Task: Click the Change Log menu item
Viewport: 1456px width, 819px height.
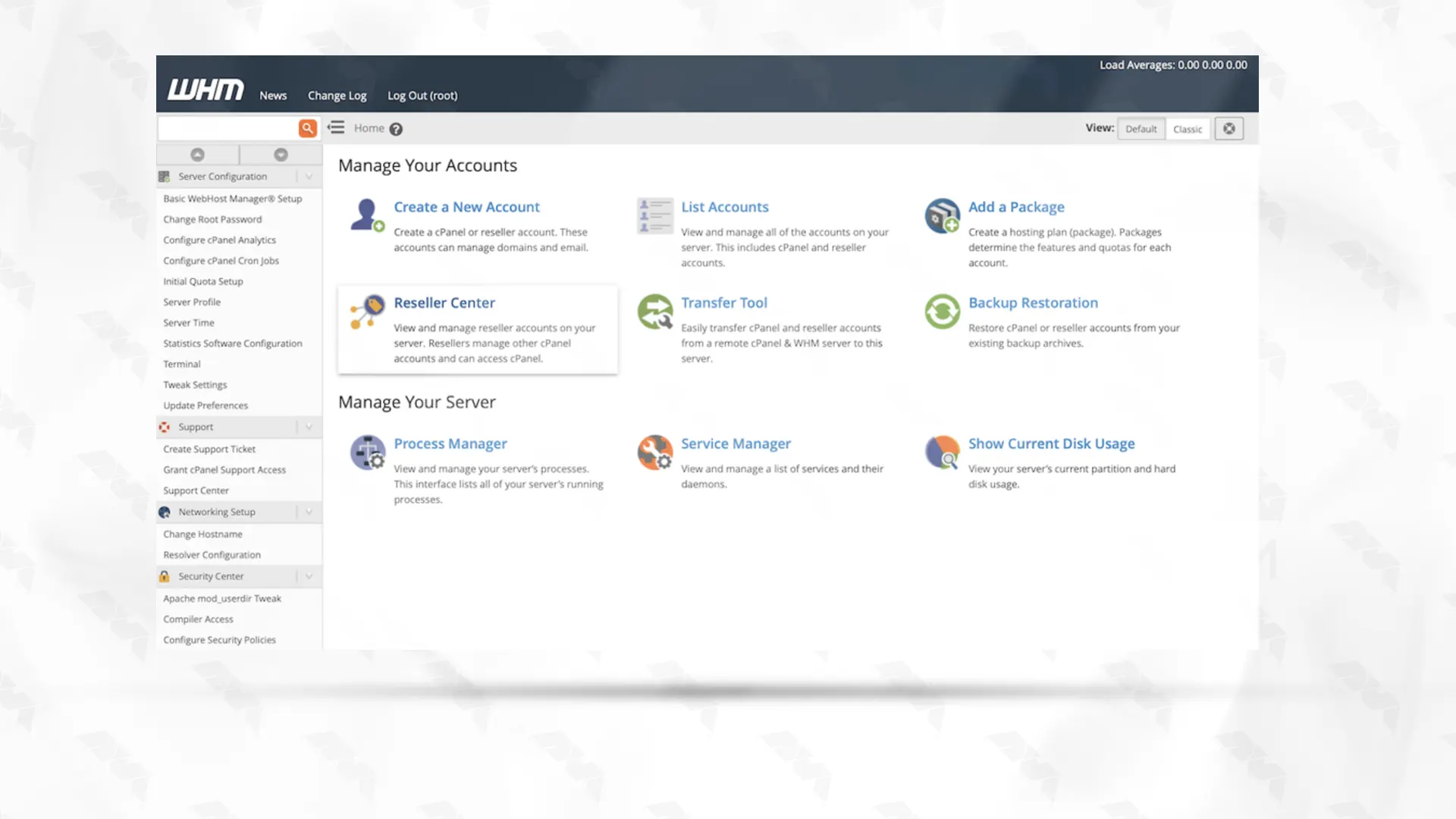Action: click(337, 95)
